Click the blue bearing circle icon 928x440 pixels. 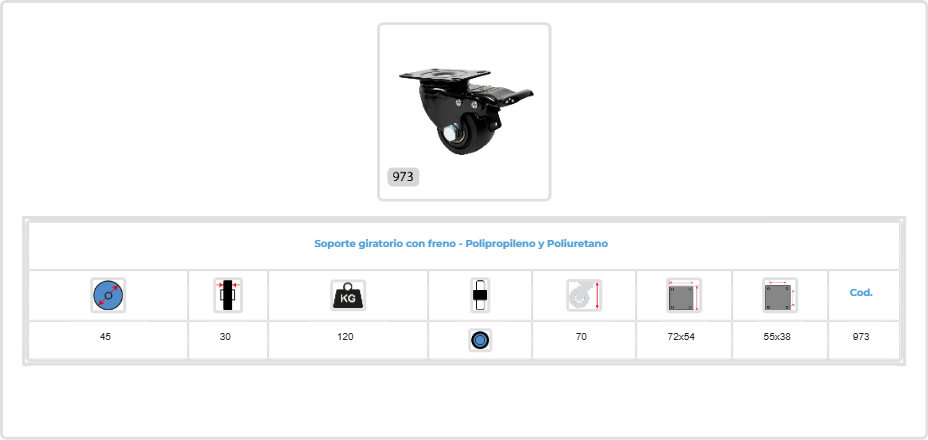pyautogui.click(x=480, y=340)
